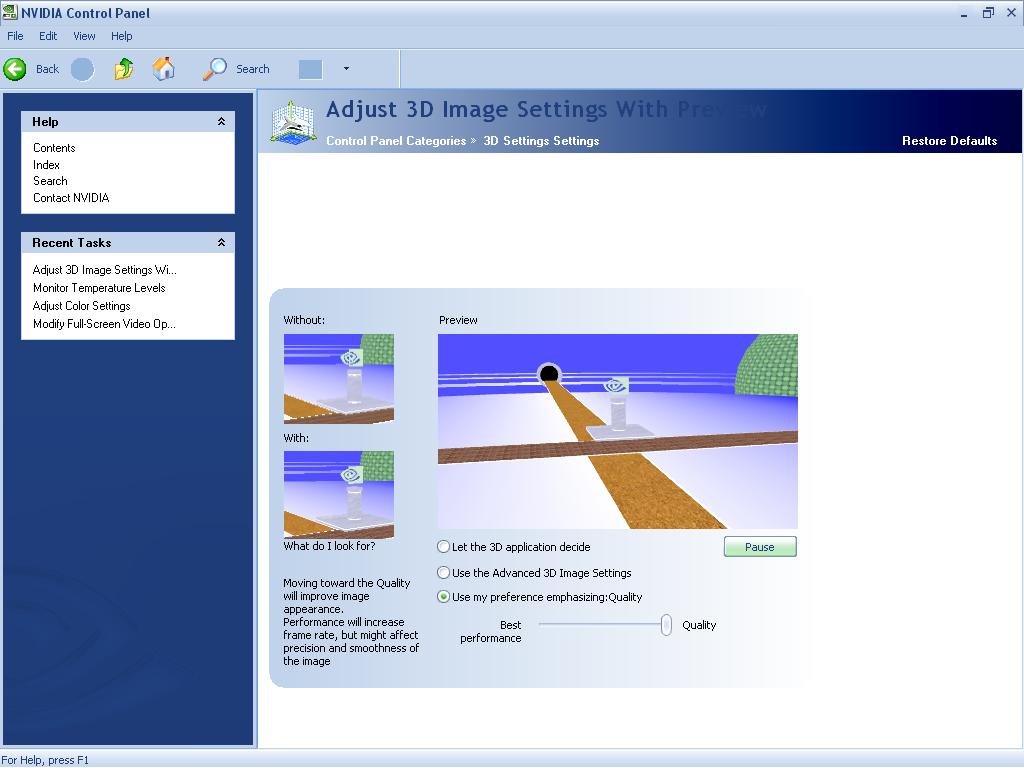The height and width of the screenshot is (768, 1024).
Task: Open the Help menu
Action: [x=121, y=36]
